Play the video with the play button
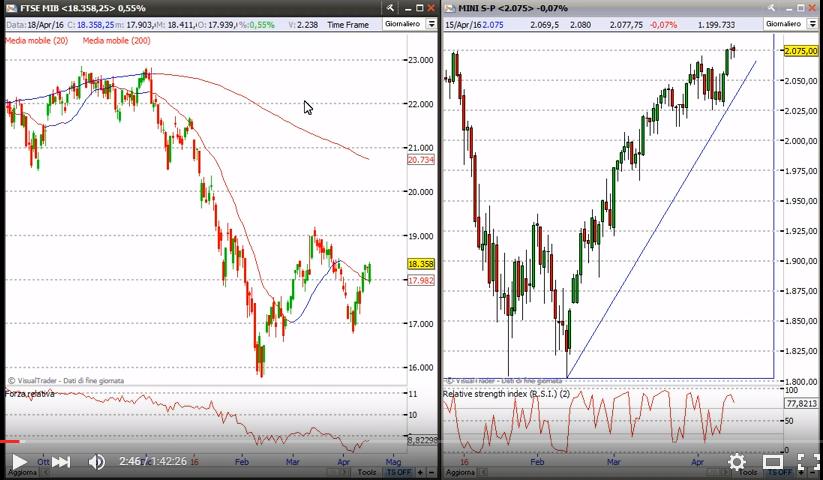This screenshot has height=480, width=823. coord(19,462)
